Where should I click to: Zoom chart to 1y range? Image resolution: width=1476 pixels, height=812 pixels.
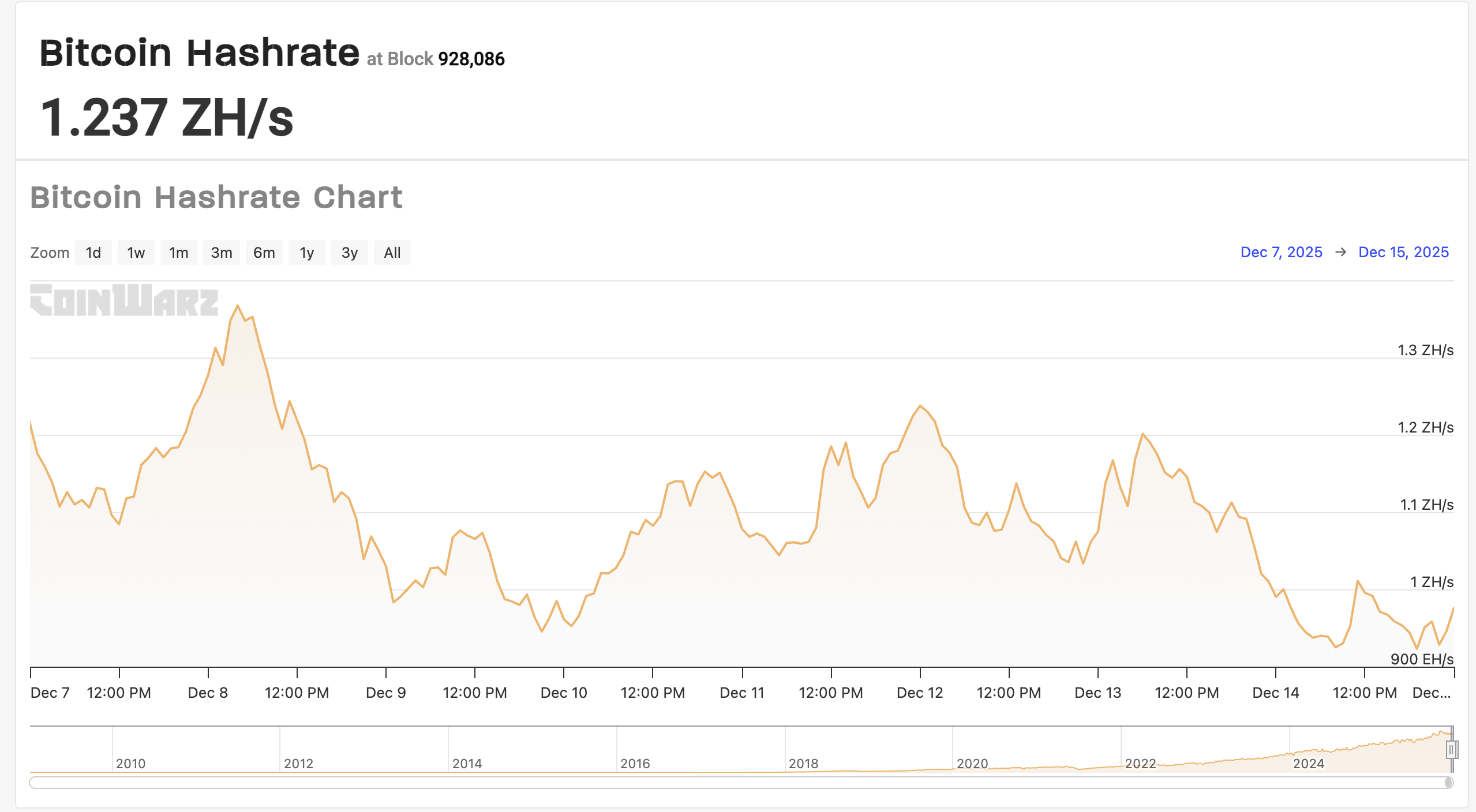coord(306,253)
